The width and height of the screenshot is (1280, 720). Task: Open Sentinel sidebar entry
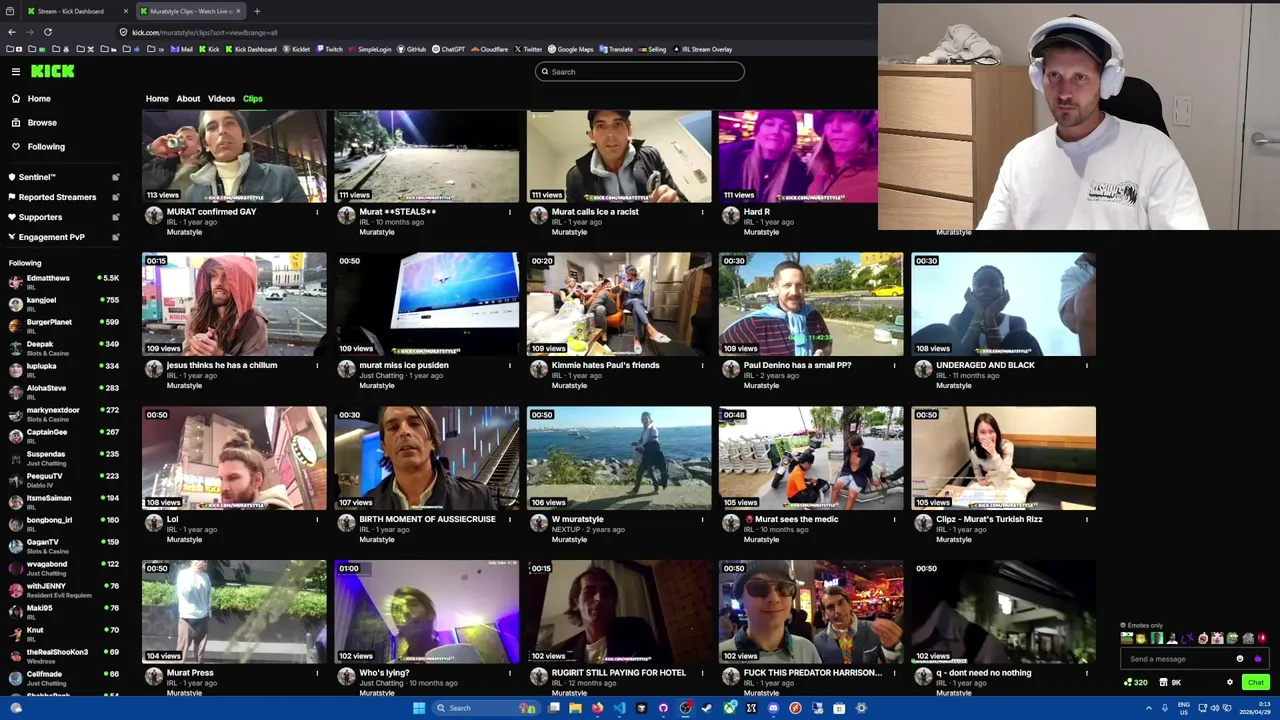(x=37, y=177)
